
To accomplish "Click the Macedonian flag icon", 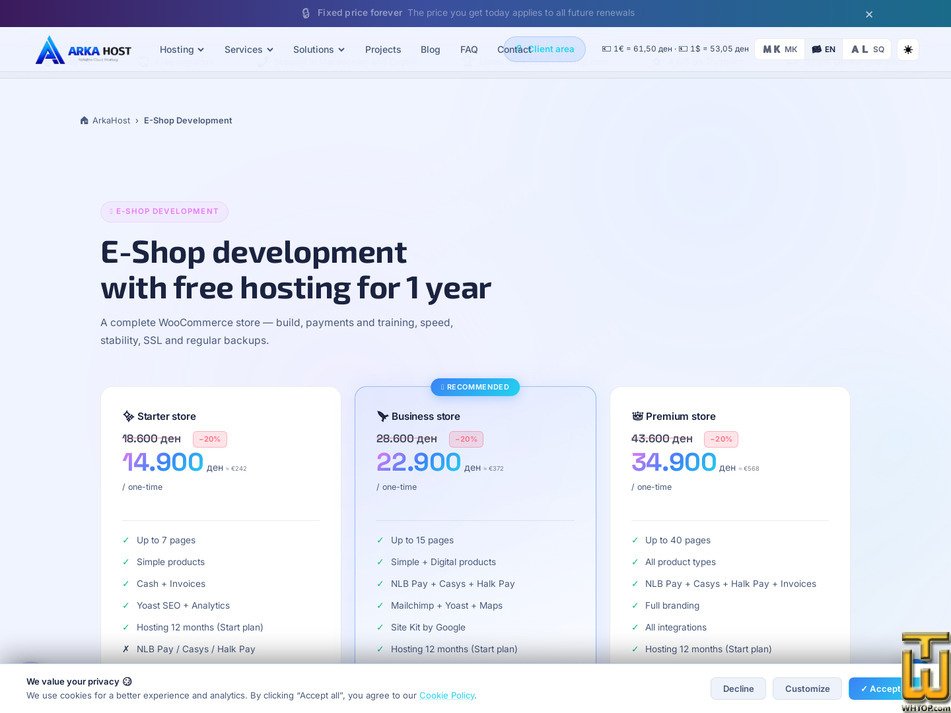I will [771, 50].
